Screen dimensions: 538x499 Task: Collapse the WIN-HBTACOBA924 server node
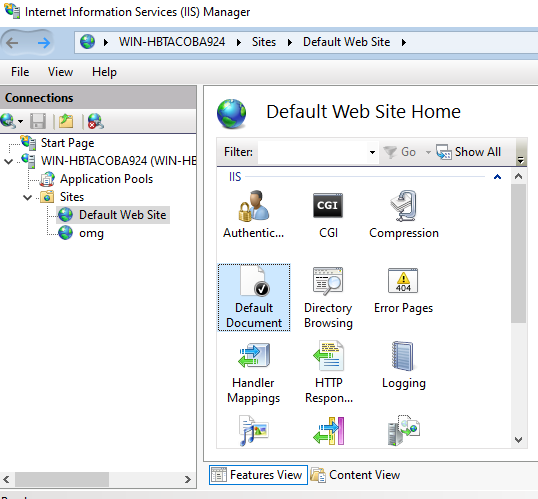[x=9, y=161]
